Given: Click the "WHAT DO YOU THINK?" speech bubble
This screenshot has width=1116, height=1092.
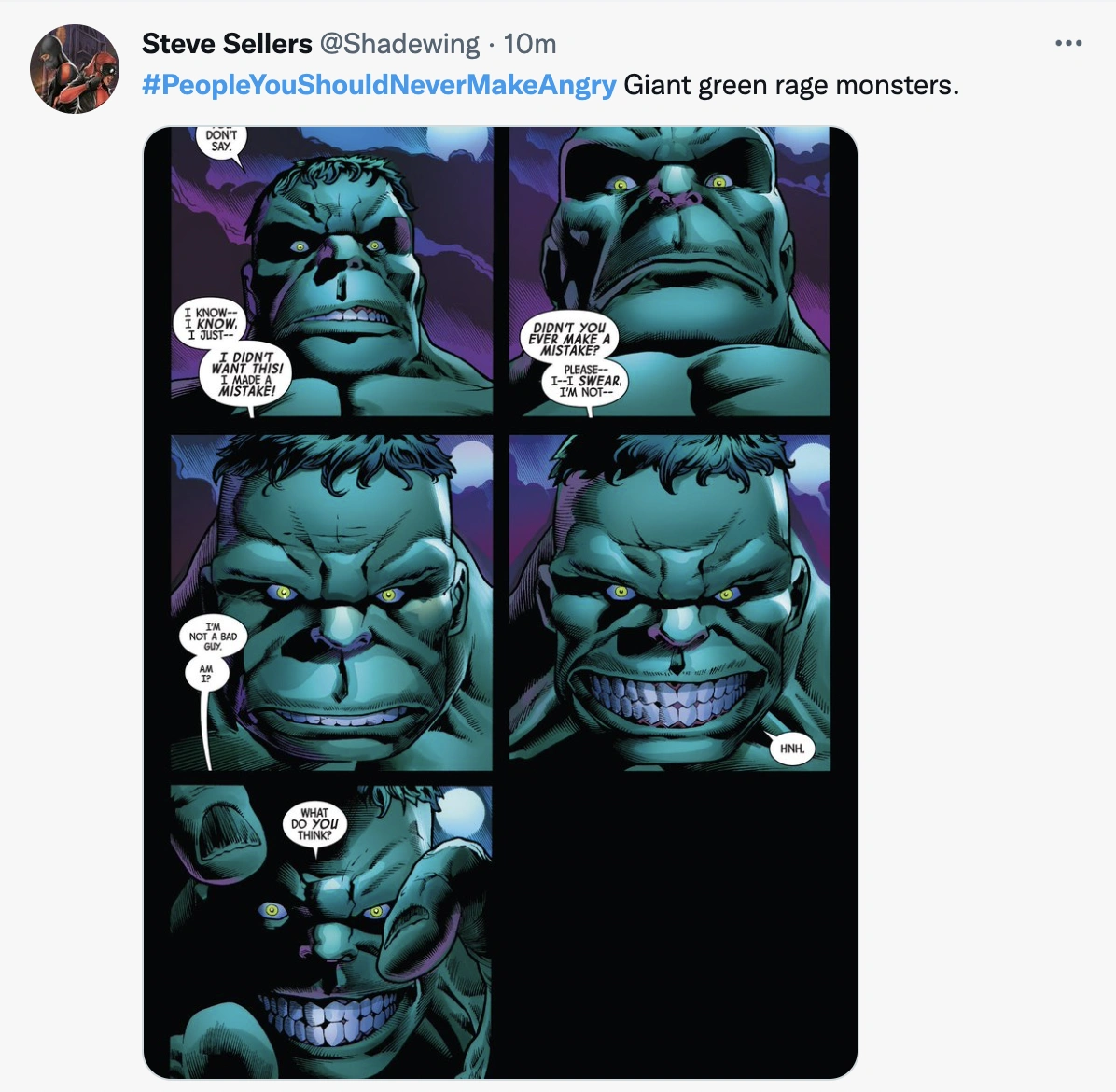Looking at the screenshot, I should [x=314, y=824].
